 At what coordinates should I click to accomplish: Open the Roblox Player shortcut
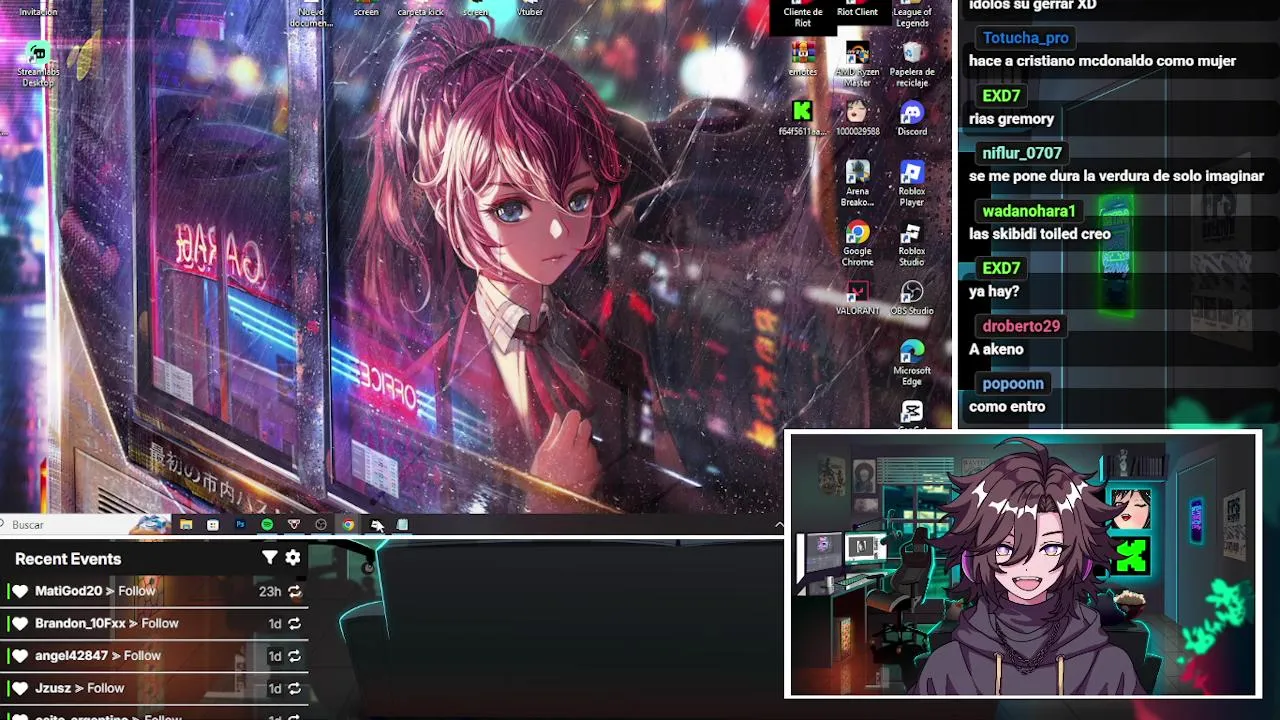click(911, 185)
